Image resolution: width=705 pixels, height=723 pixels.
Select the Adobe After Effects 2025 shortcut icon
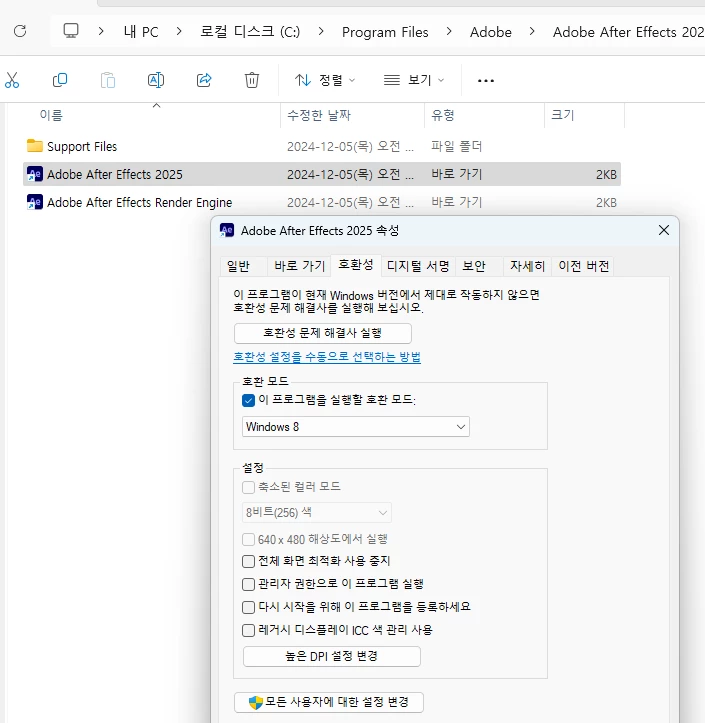(35, 174)
